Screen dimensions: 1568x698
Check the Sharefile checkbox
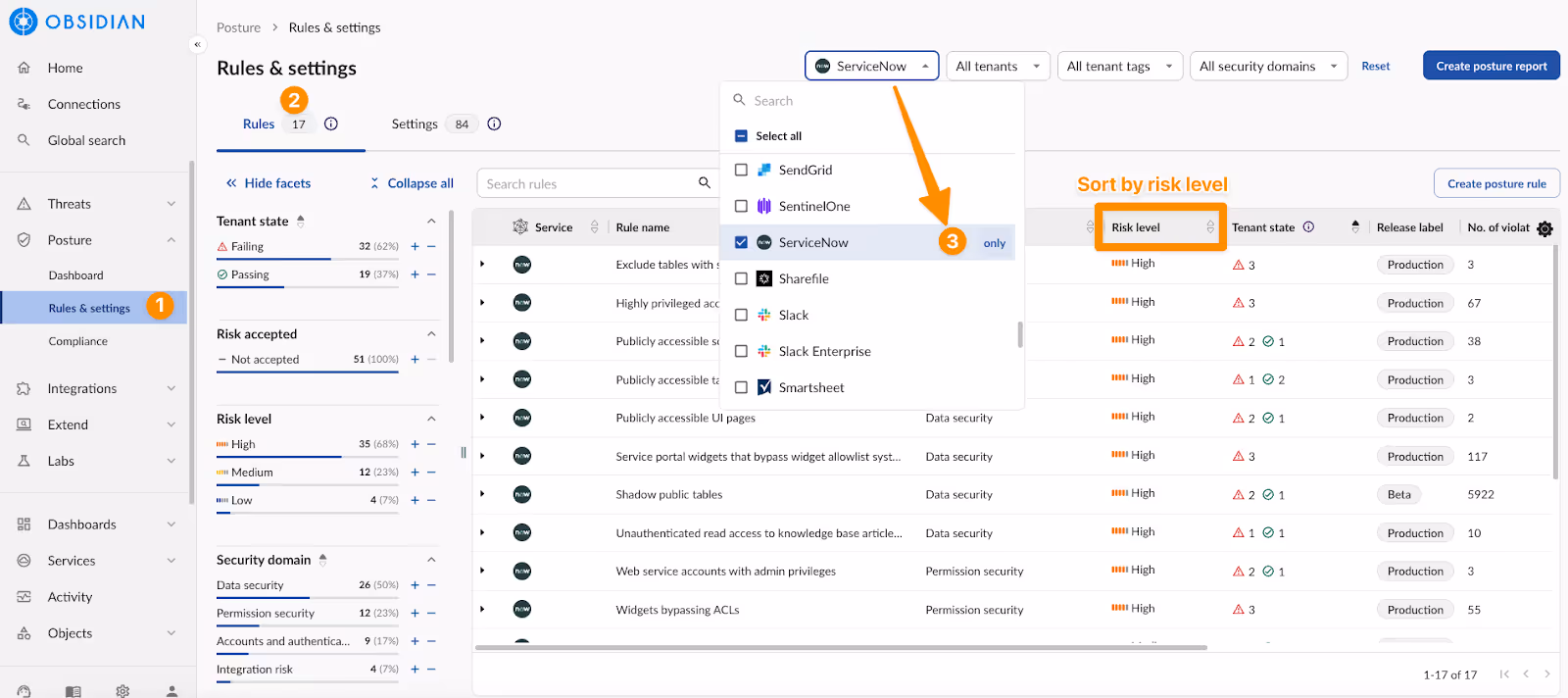pos(741,278)
